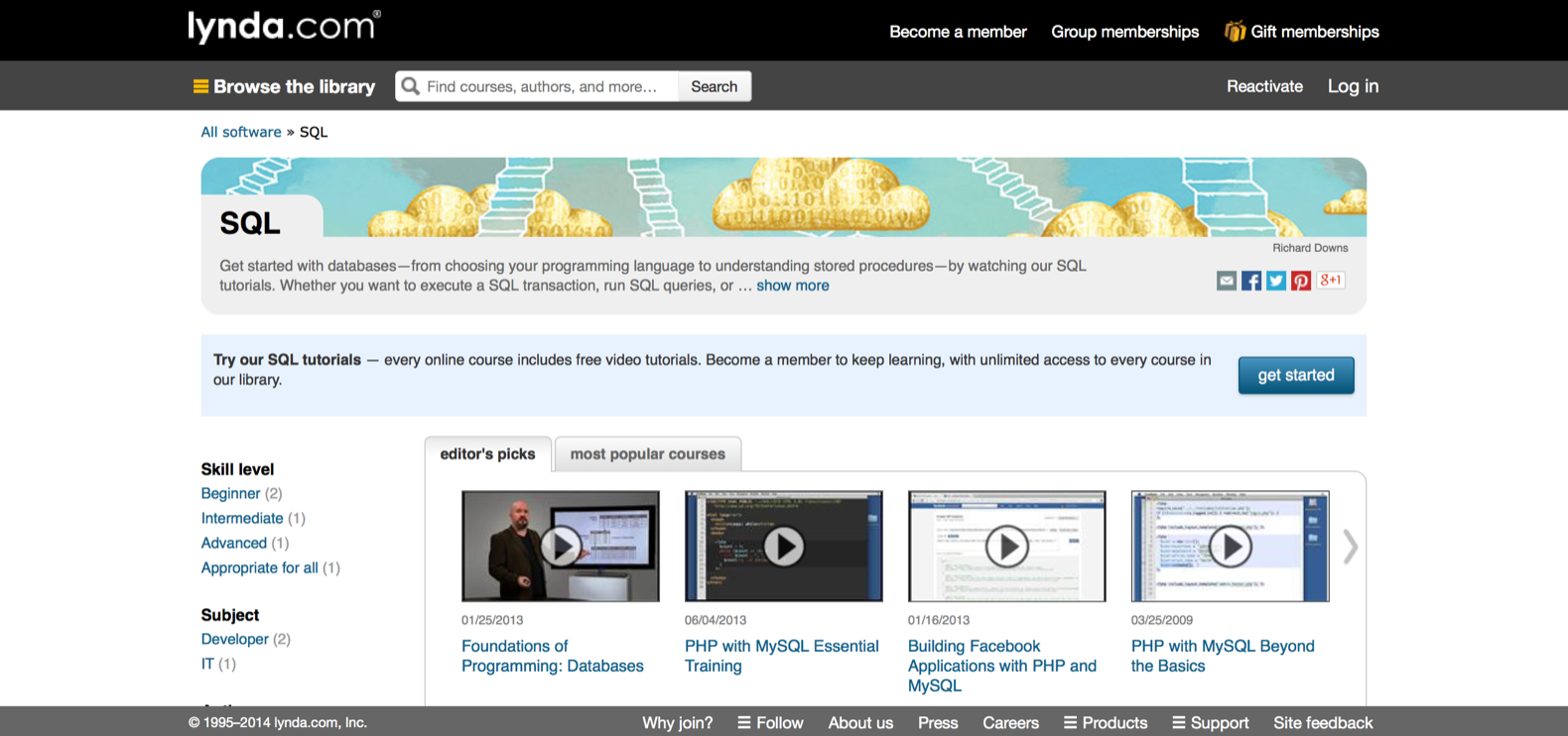Screen dimensions: 1568x736
Task: Switch to the editor's picks tab
Action: pos(487,454)
